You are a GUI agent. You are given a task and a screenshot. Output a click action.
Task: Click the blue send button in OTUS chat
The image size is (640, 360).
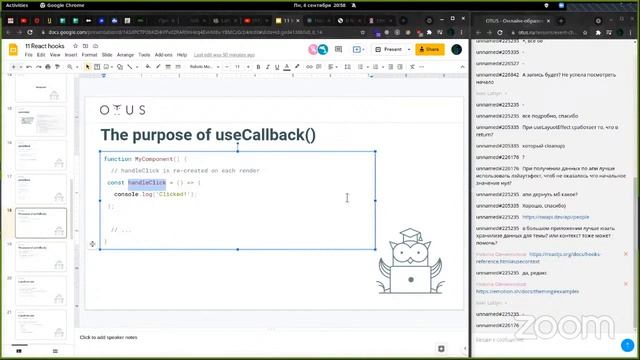coord(627,345)
